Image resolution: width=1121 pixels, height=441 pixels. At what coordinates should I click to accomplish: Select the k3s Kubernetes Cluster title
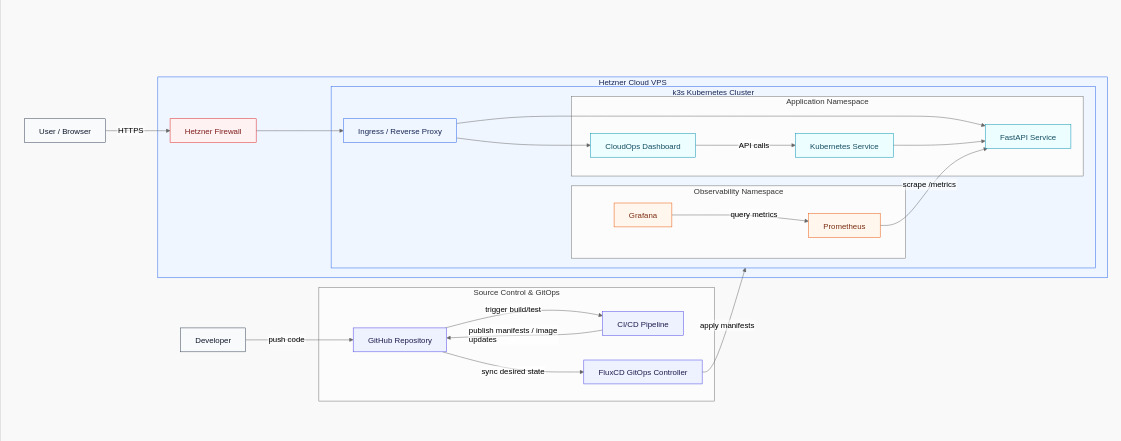coord(713,92)
